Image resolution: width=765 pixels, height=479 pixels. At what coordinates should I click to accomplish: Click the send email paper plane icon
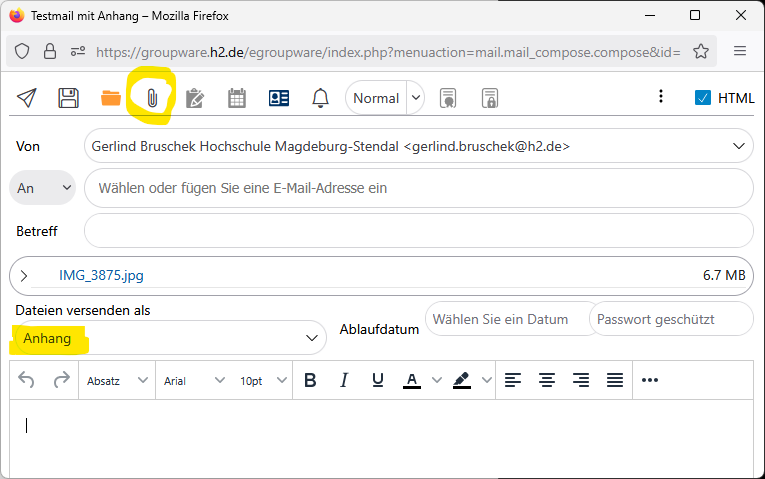(27, 98)
